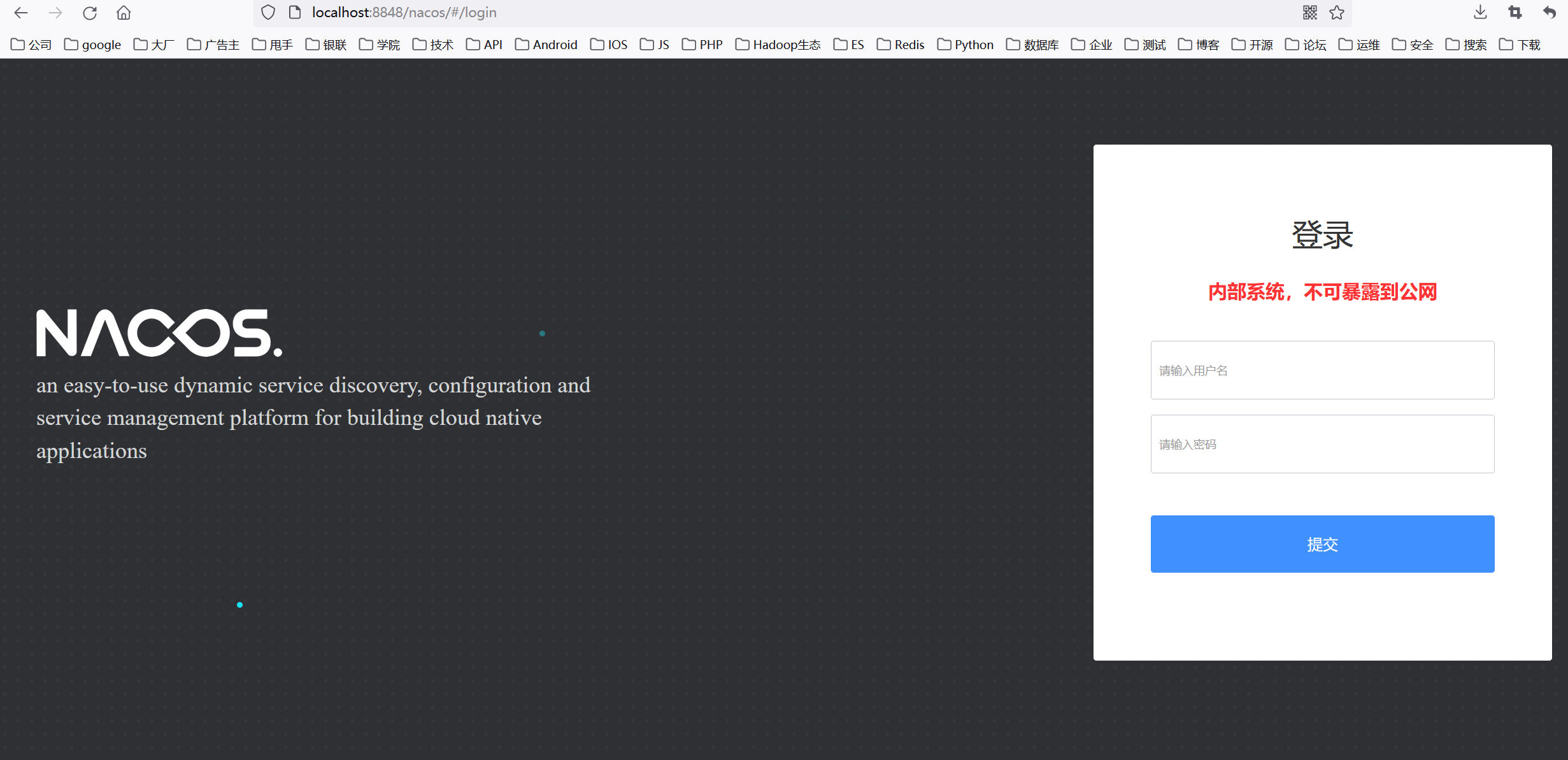The height and width of the screenshot is (760, 1568).
Task: Click the crop screenshot icon
Action: tap(1515, 13)
